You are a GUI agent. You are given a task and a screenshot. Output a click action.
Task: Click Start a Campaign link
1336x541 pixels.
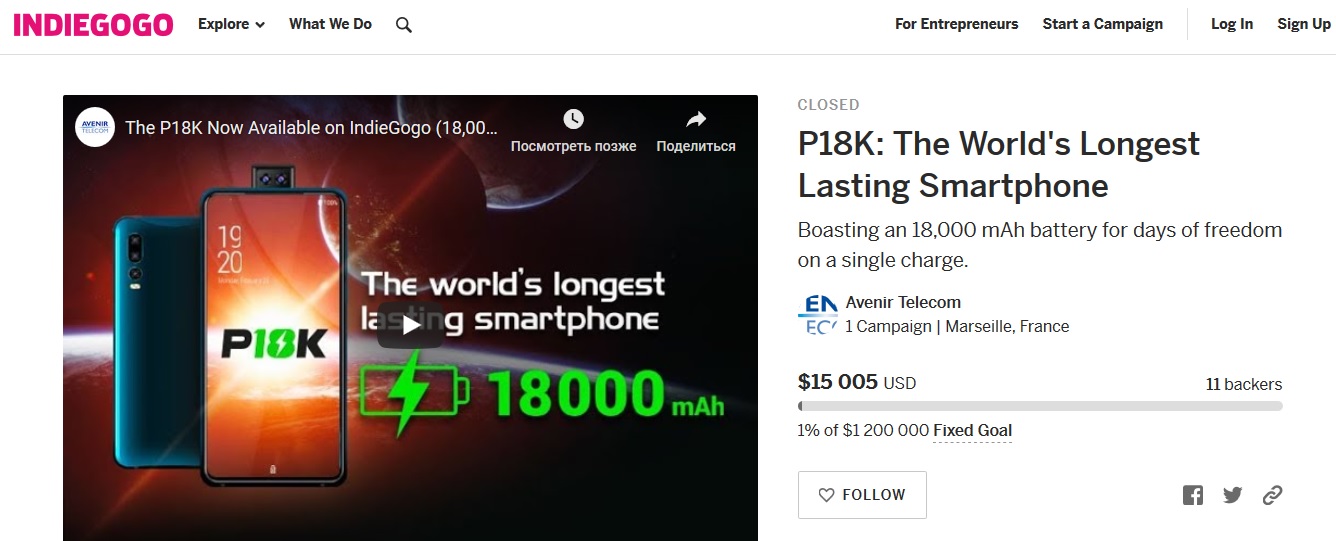[1102, 25]
